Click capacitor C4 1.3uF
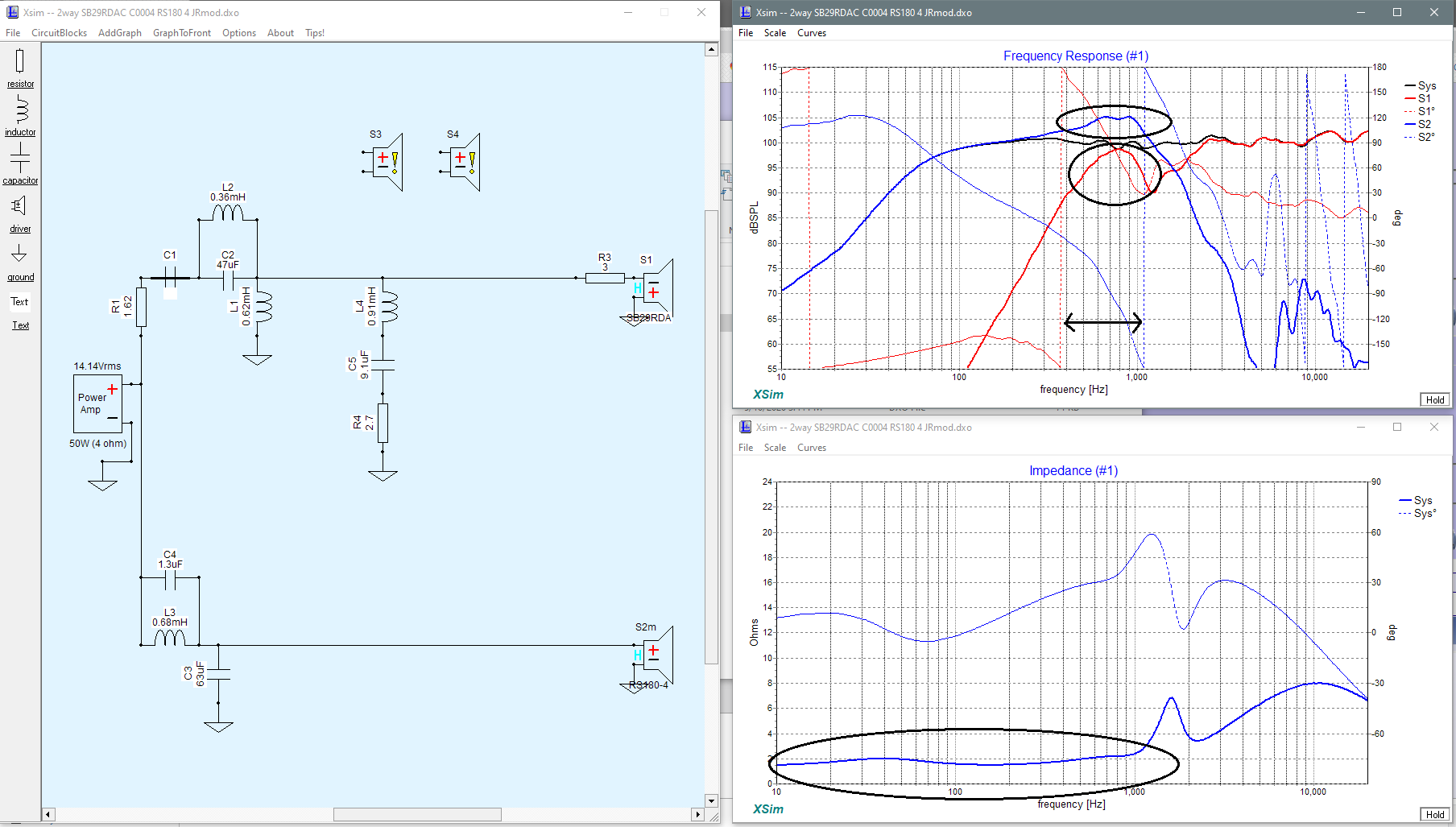This screenshot has height=827, width=1456. pos(170,579)
